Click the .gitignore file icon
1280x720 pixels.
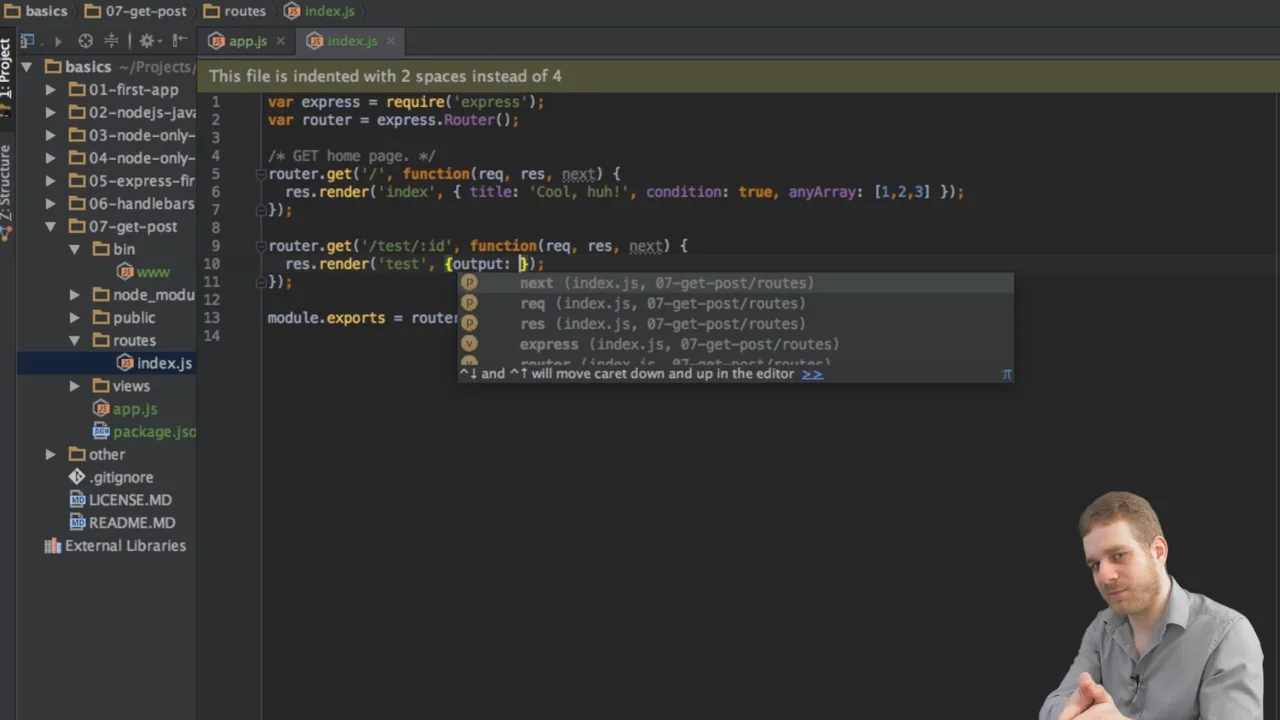pyautogui.click(x=77, y=477)
